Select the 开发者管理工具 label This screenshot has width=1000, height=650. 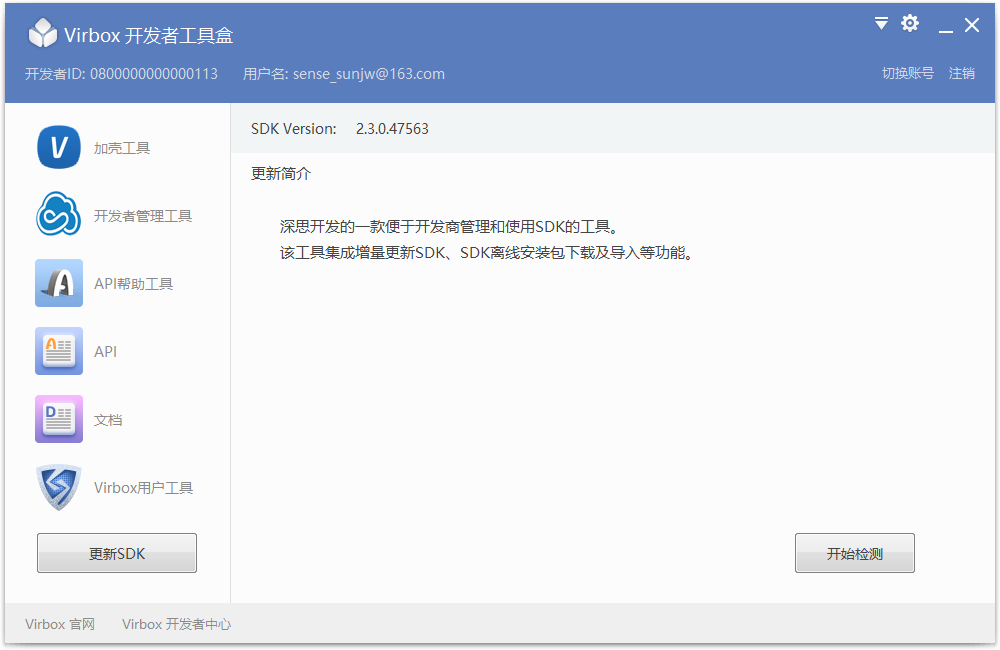pos(143,216)
